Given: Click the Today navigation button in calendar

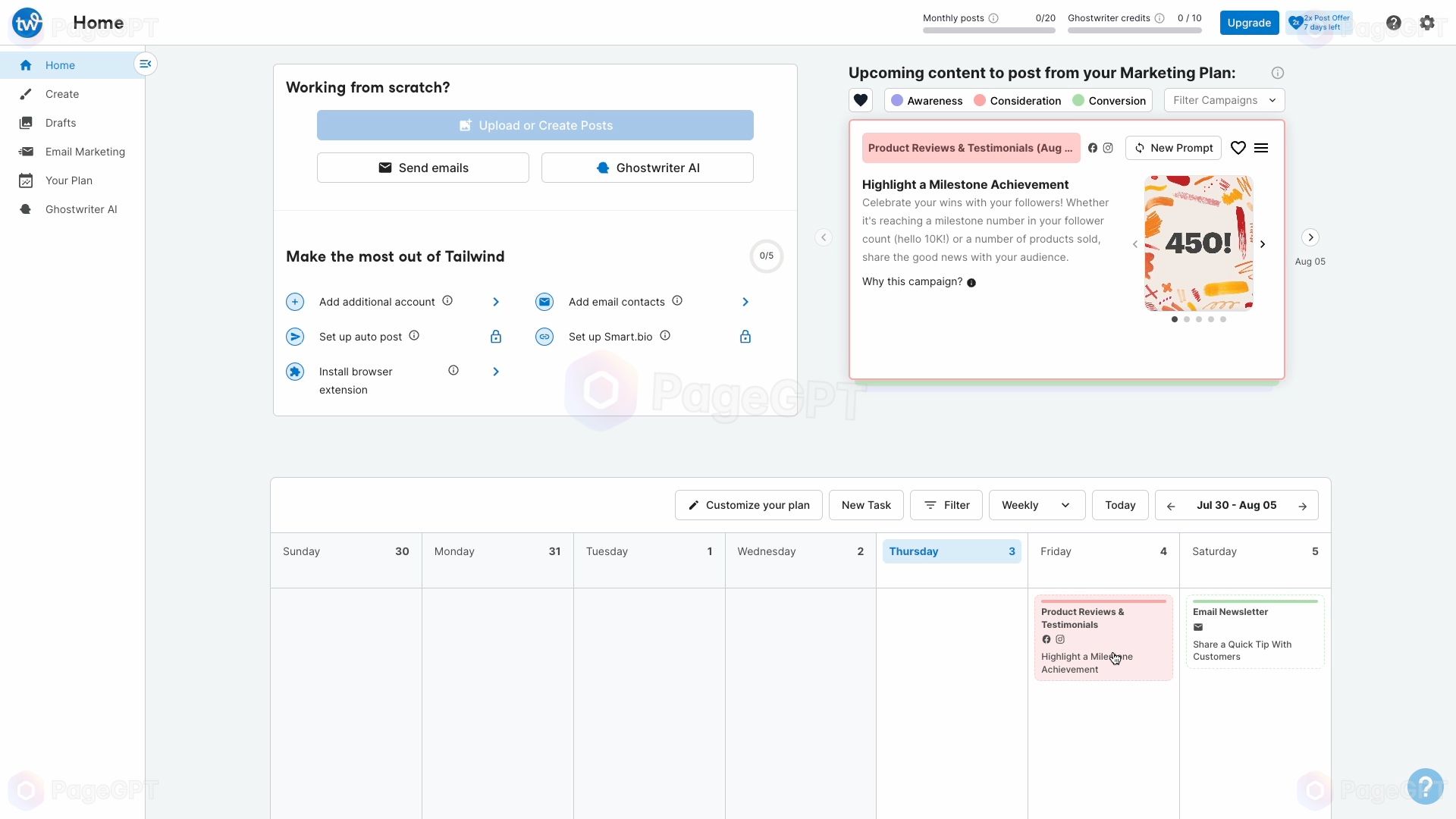Looking at the screenshot, I should [x=1120, y=505].
